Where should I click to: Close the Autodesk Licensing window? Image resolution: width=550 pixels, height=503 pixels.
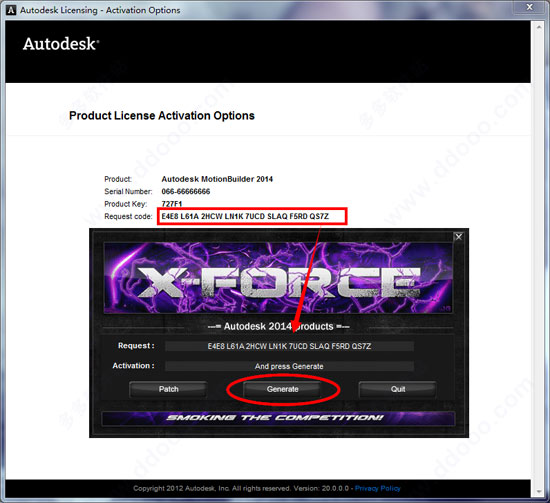(530, 7)
